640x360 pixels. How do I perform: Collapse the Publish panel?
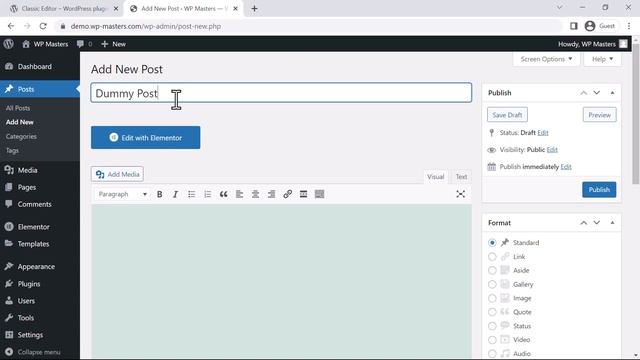[612, 93]
